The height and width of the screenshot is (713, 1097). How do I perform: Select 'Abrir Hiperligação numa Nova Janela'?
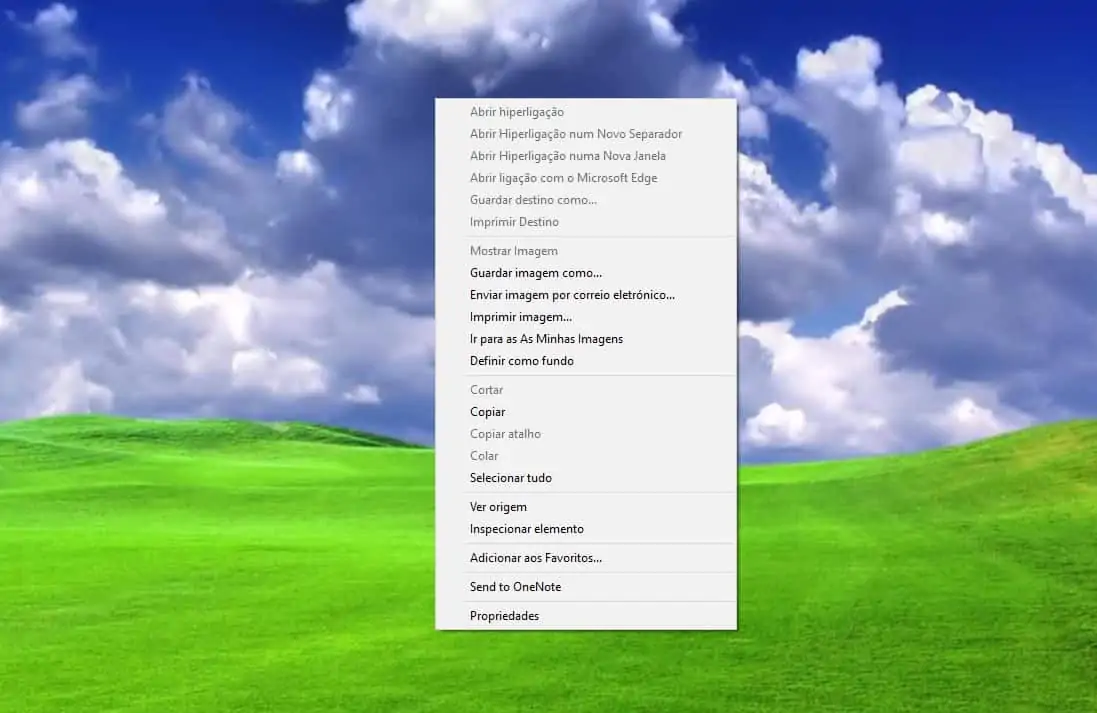point(586,156)
